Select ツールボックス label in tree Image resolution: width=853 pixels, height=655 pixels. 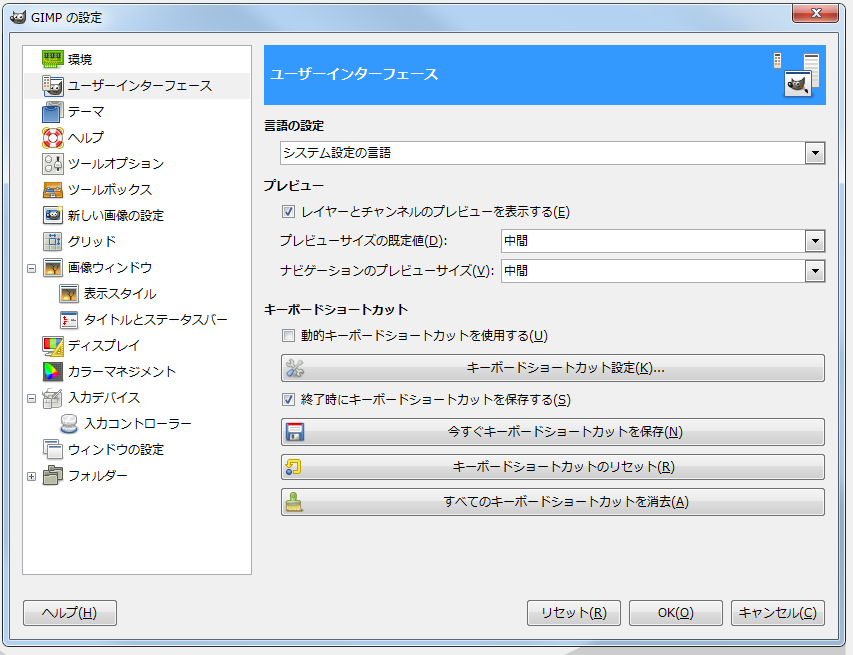(110, 190)
